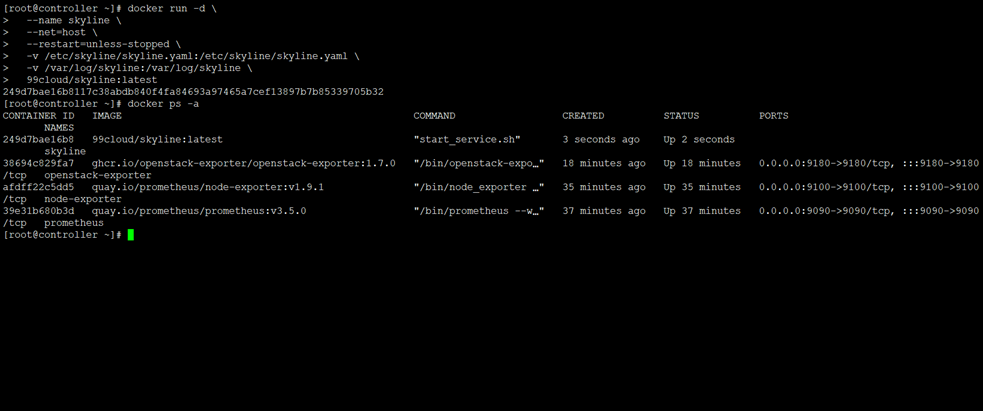Viewport: 983px width, 411px height.
Task: Click the CONTAINER ID column header
Action: pos(38,116)
